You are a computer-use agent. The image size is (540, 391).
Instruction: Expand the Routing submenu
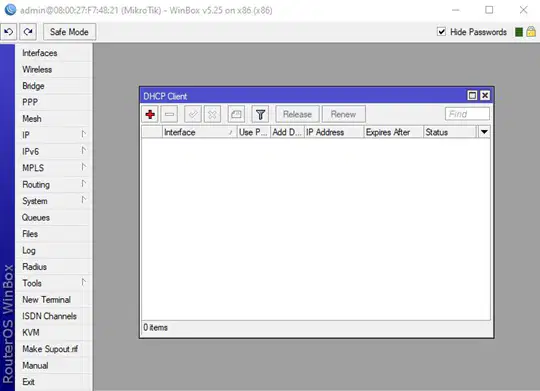54,184
